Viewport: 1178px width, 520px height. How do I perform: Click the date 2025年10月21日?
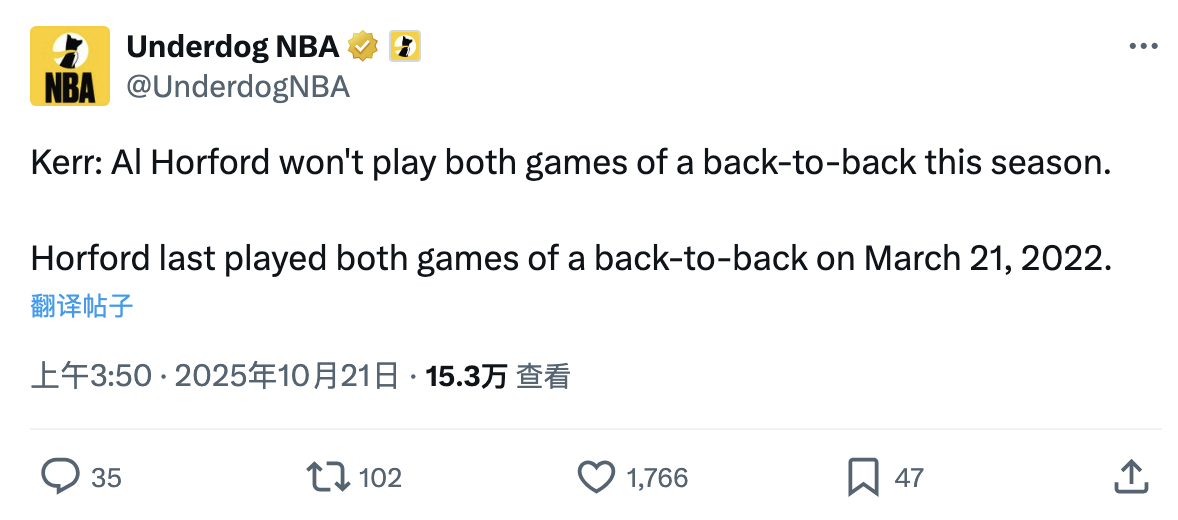(x=288, y=376)
